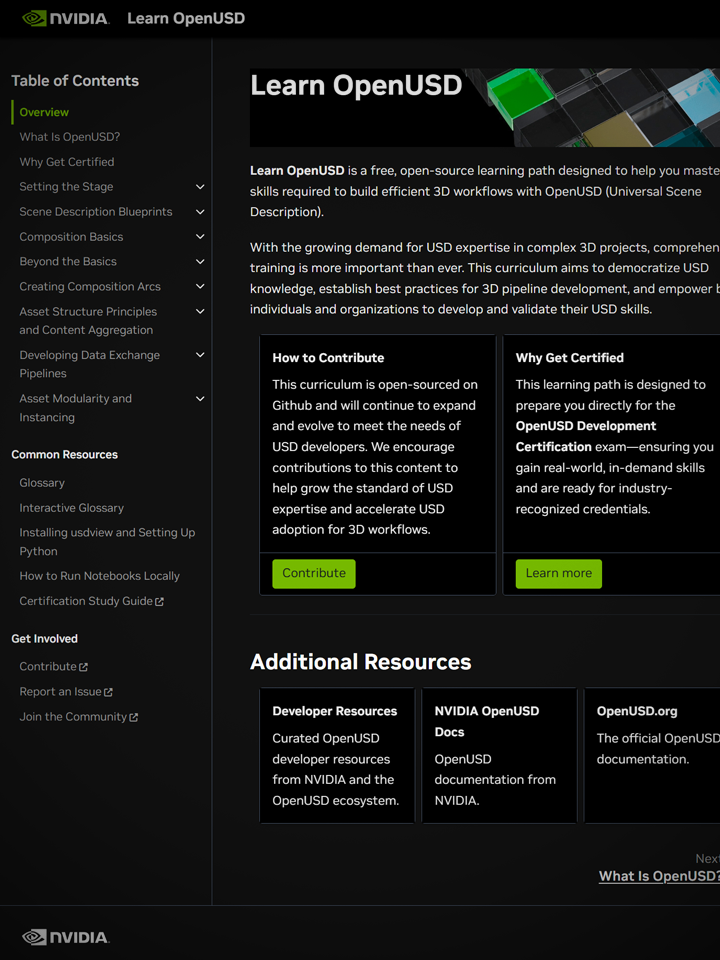
Task: Click the green Contribute button
Action: [x=314, y=574]
